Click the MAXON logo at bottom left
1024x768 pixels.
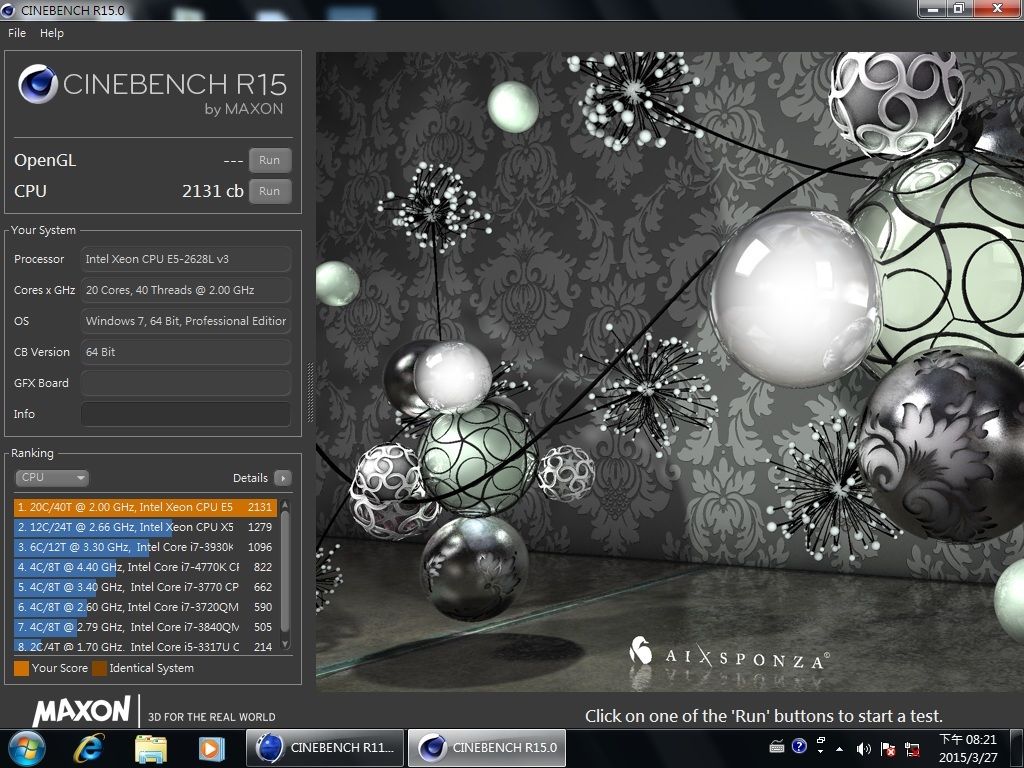tap(81, 711)
